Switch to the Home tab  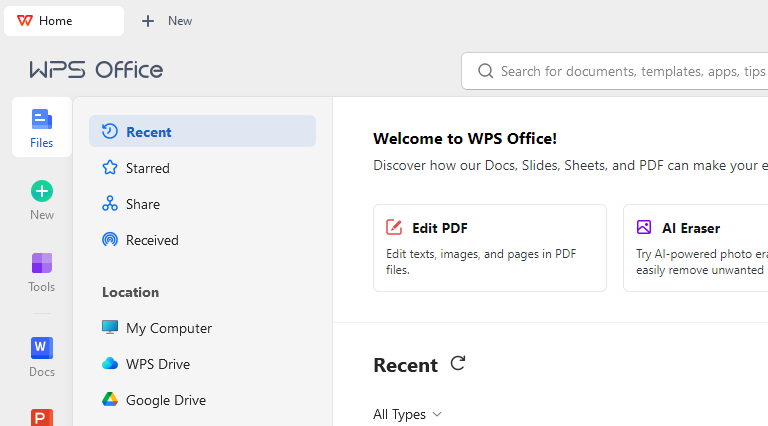point(64,21)
